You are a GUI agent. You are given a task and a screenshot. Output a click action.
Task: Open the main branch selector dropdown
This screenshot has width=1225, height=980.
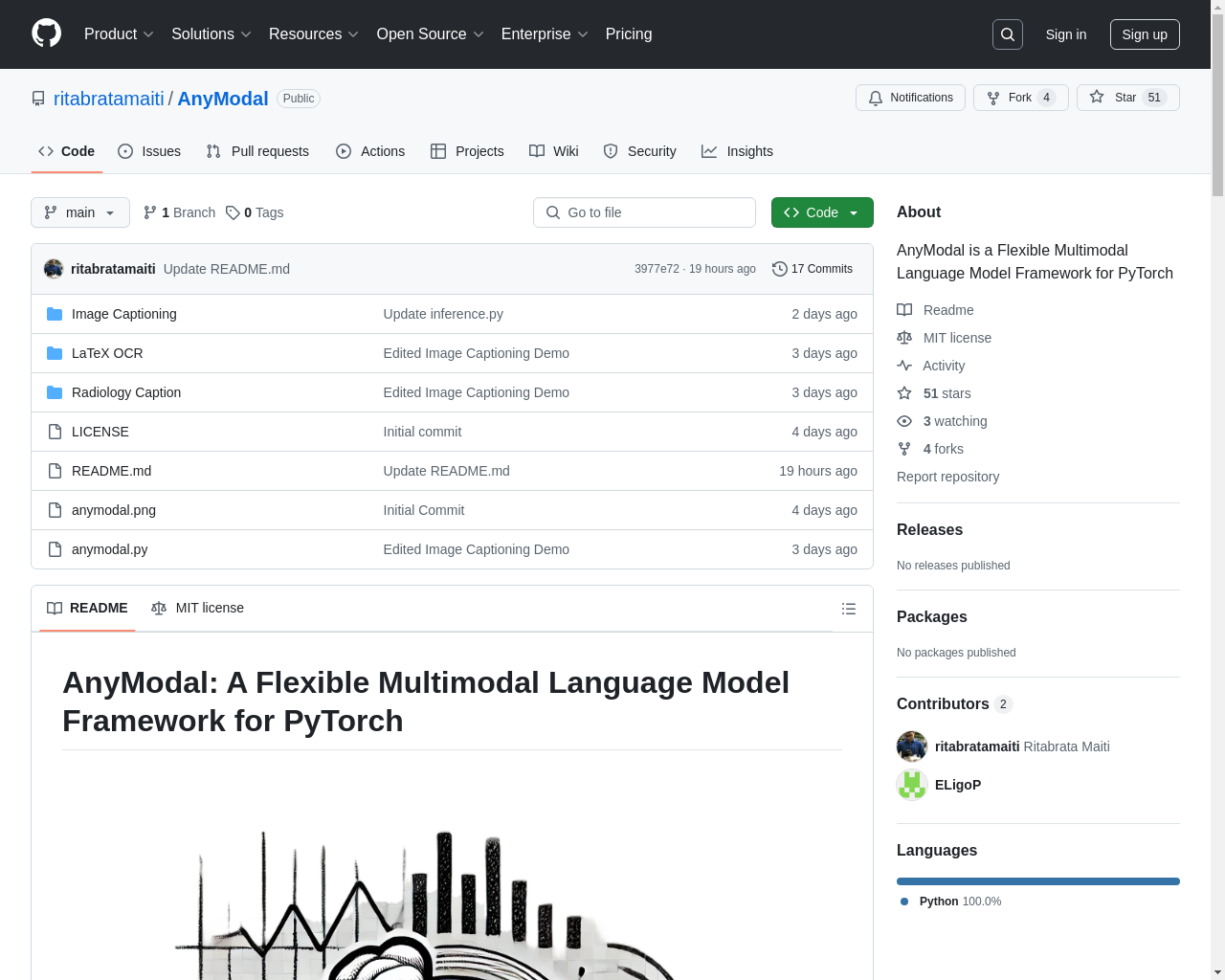coord(80,212)
